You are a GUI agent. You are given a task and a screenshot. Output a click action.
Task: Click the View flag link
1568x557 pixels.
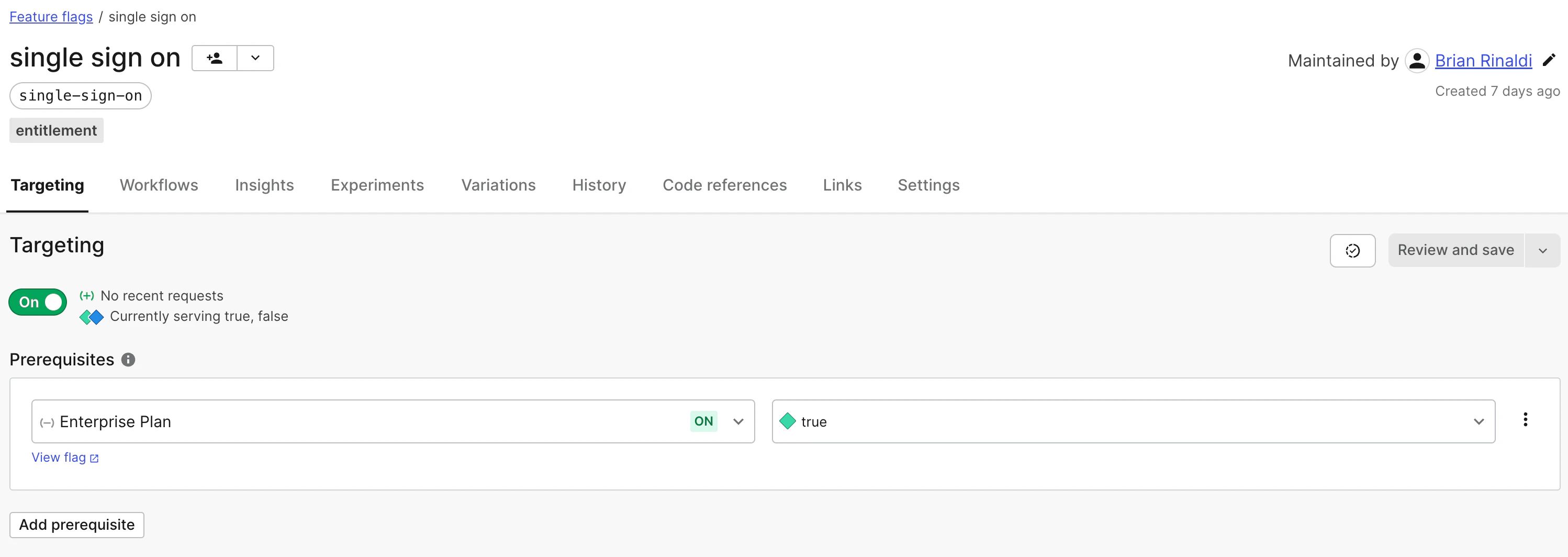click(x=59, y=457)
